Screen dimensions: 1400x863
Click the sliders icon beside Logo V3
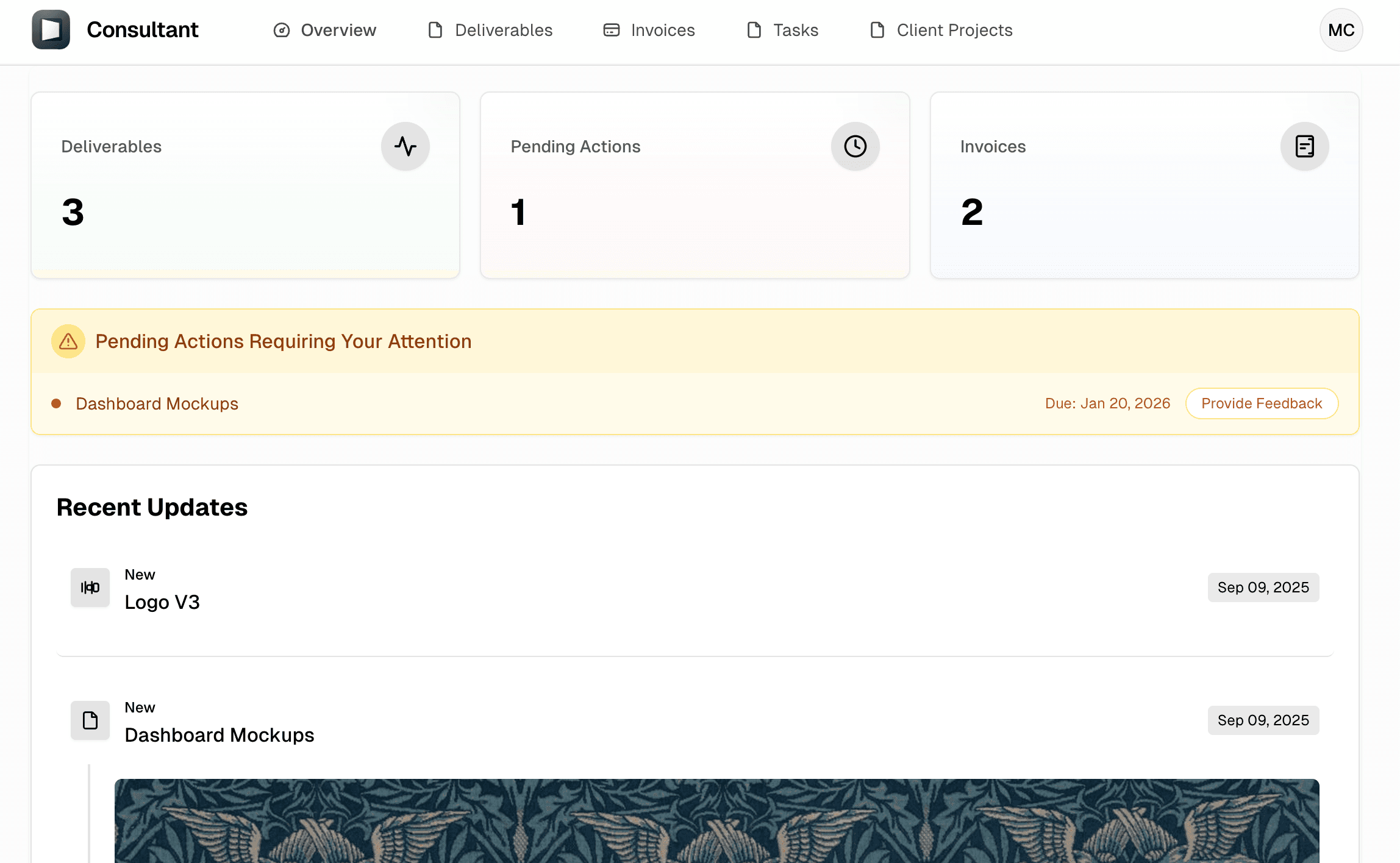(90, 587)
